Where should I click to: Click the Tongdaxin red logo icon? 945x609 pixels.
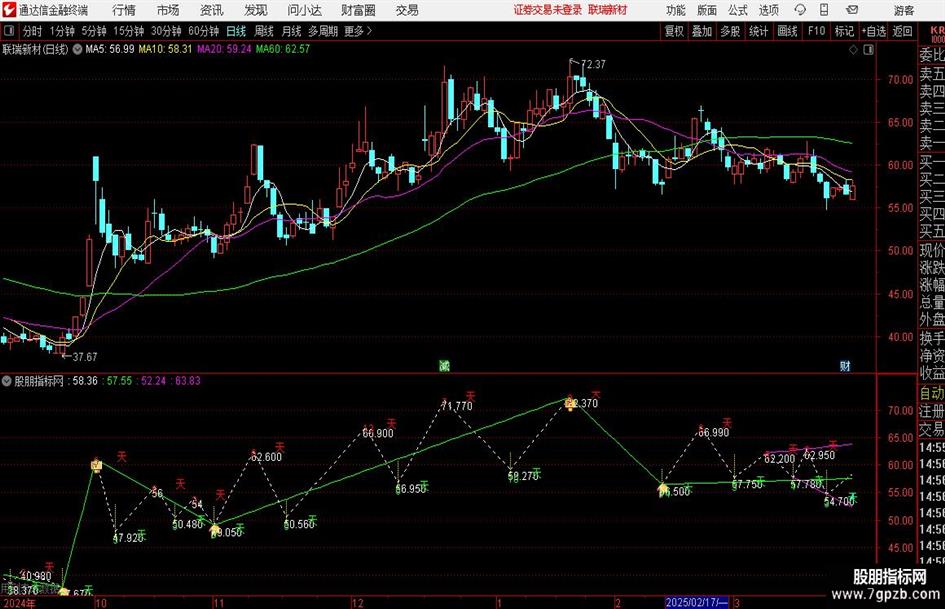9,10
